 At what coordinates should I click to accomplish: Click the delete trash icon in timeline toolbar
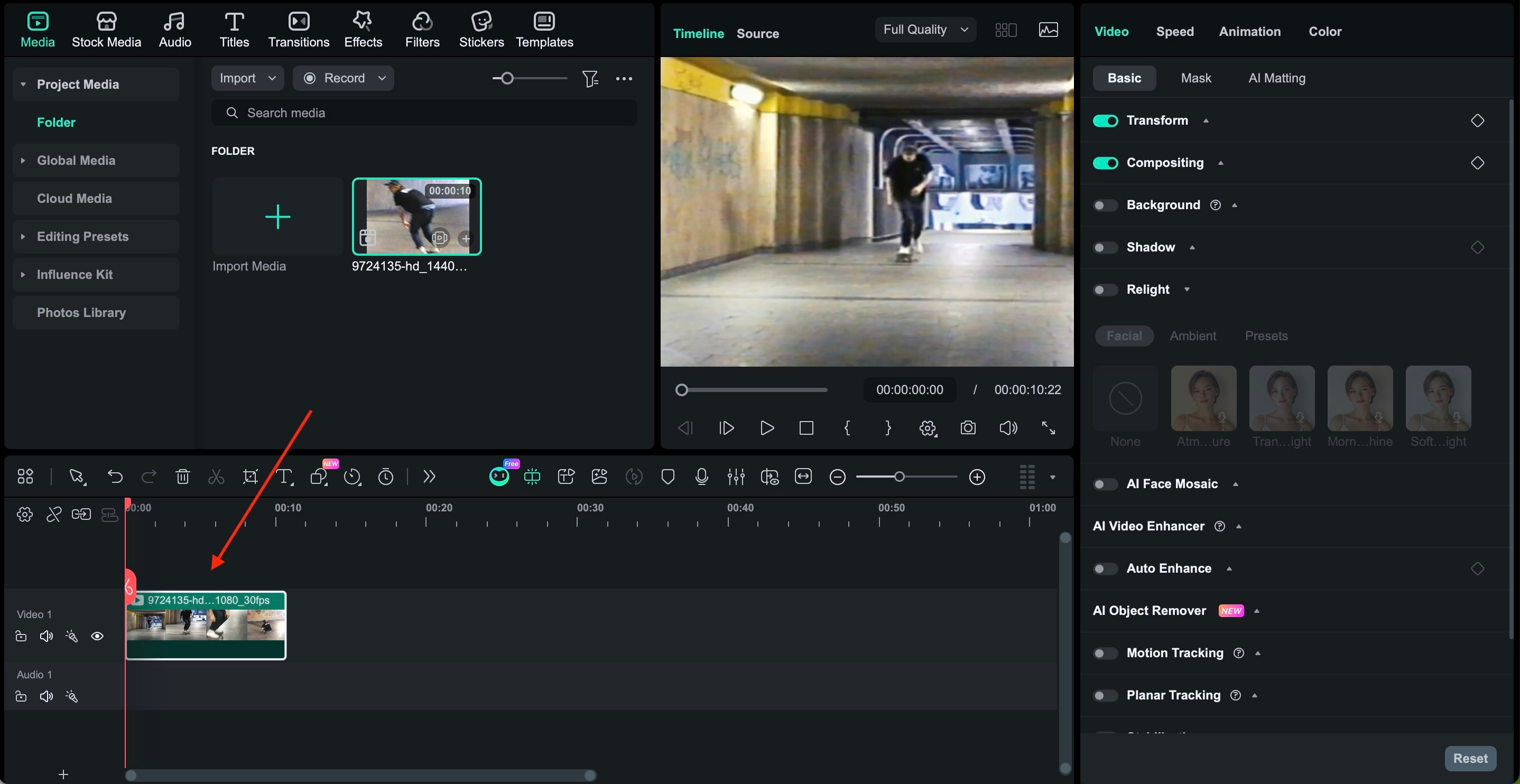[x=182, y=477]
